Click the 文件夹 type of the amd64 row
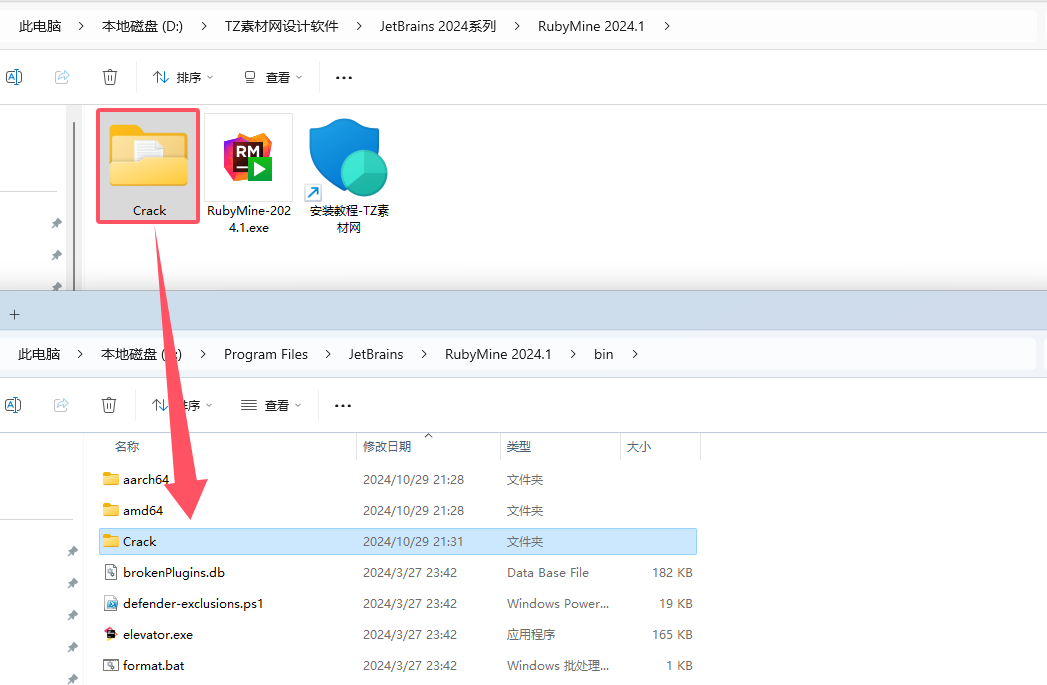 (525, 511)
